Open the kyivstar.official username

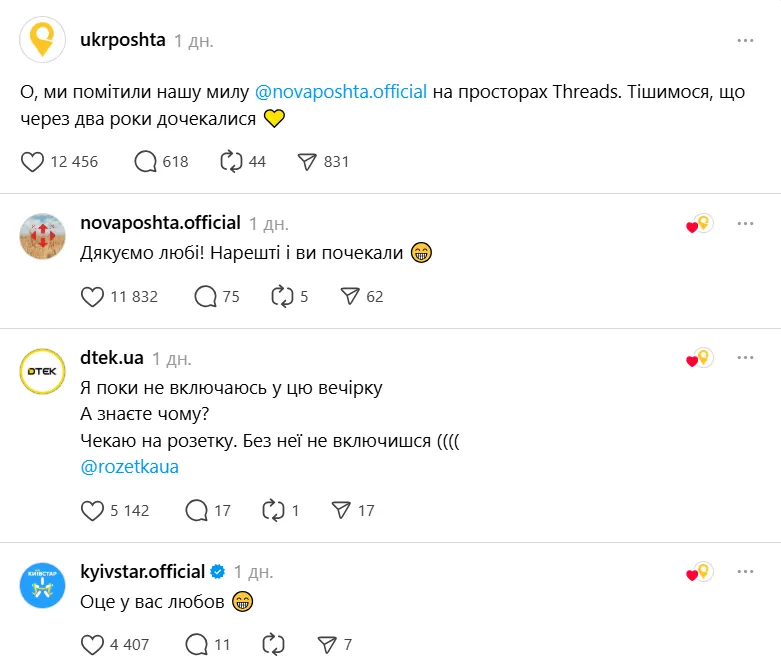click(141, 572)
